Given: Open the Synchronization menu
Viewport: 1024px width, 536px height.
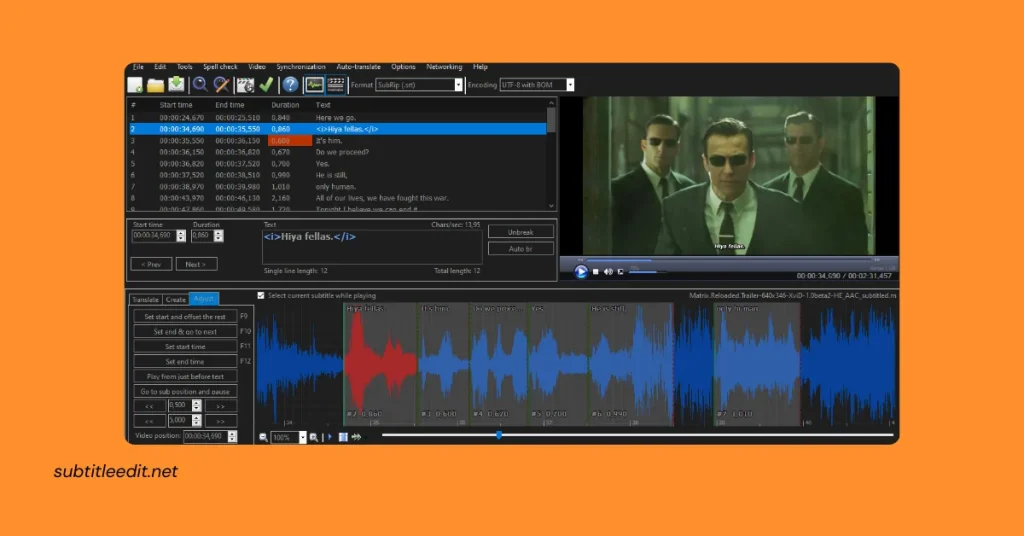Looking at the screenshot, I should click(301, 67).
